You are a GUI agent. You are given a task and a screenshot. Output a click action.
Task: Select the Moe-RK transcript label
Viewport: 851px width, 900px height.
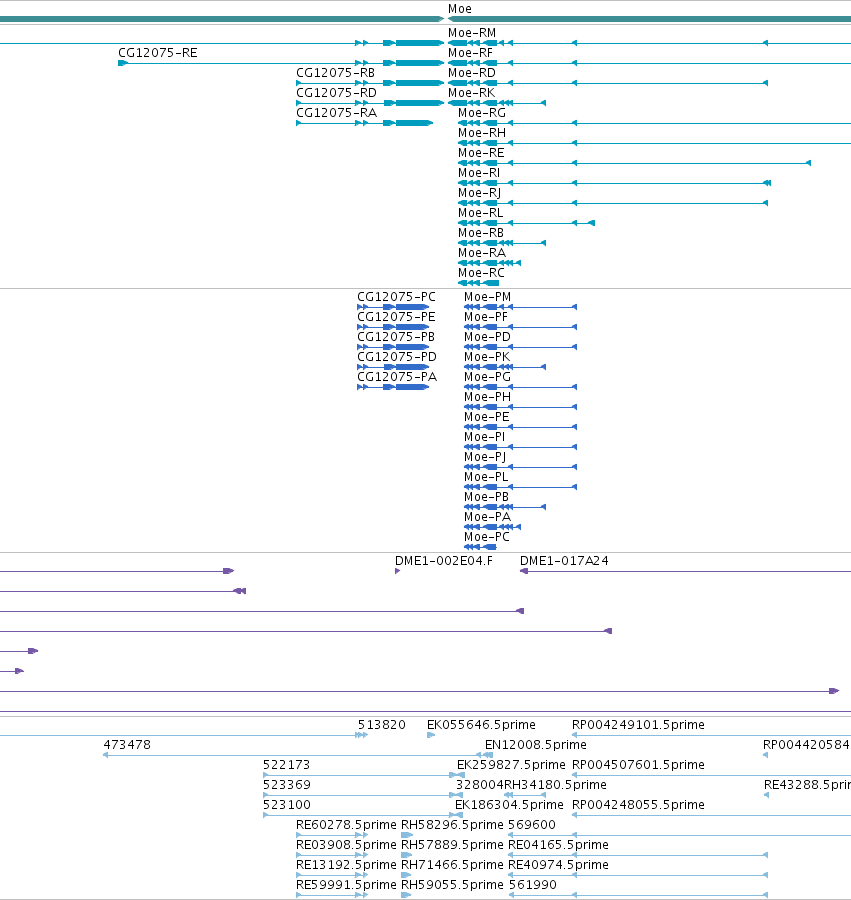[x=471, y=93]
